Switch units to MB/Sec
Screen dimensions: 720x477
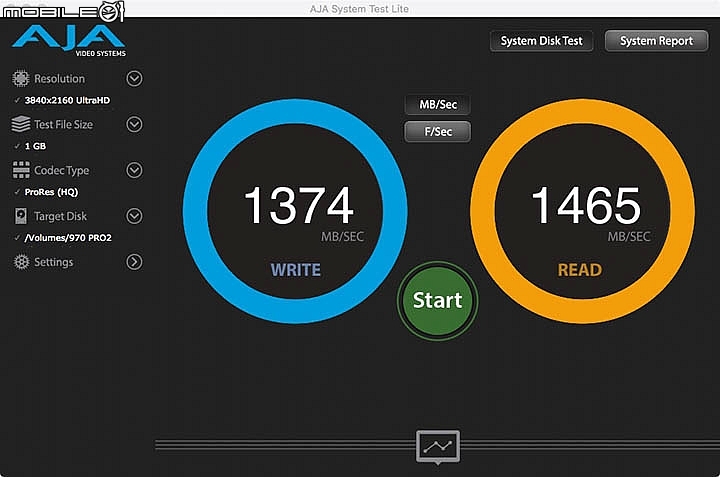(x=438, y=105)
